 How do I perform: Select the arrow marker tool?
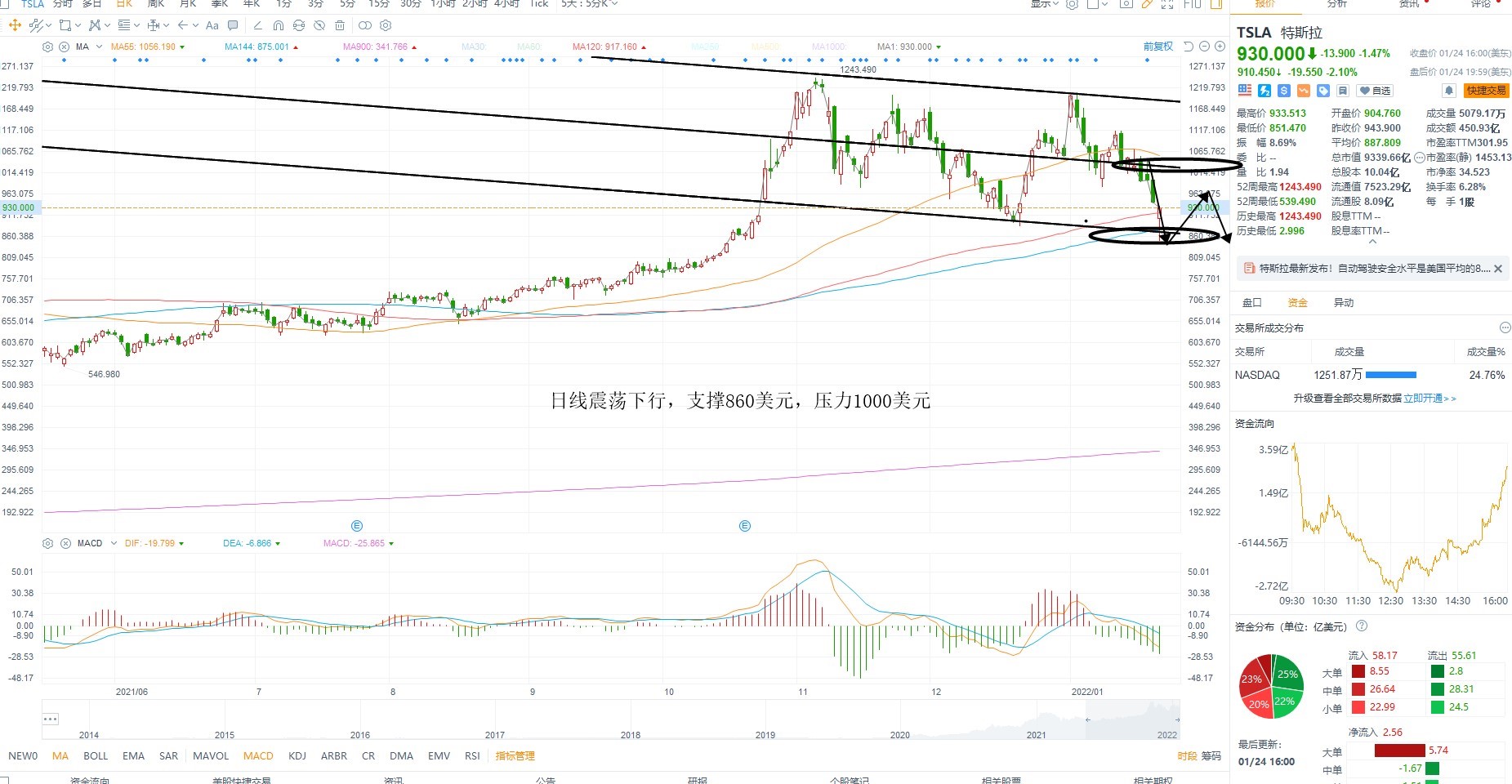183,25
